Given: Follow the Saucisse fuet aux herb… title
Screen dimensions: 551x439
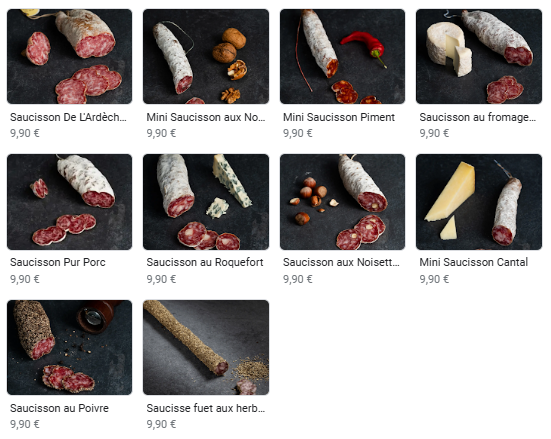Looking at the screenshot, I should tap(206, 408).
